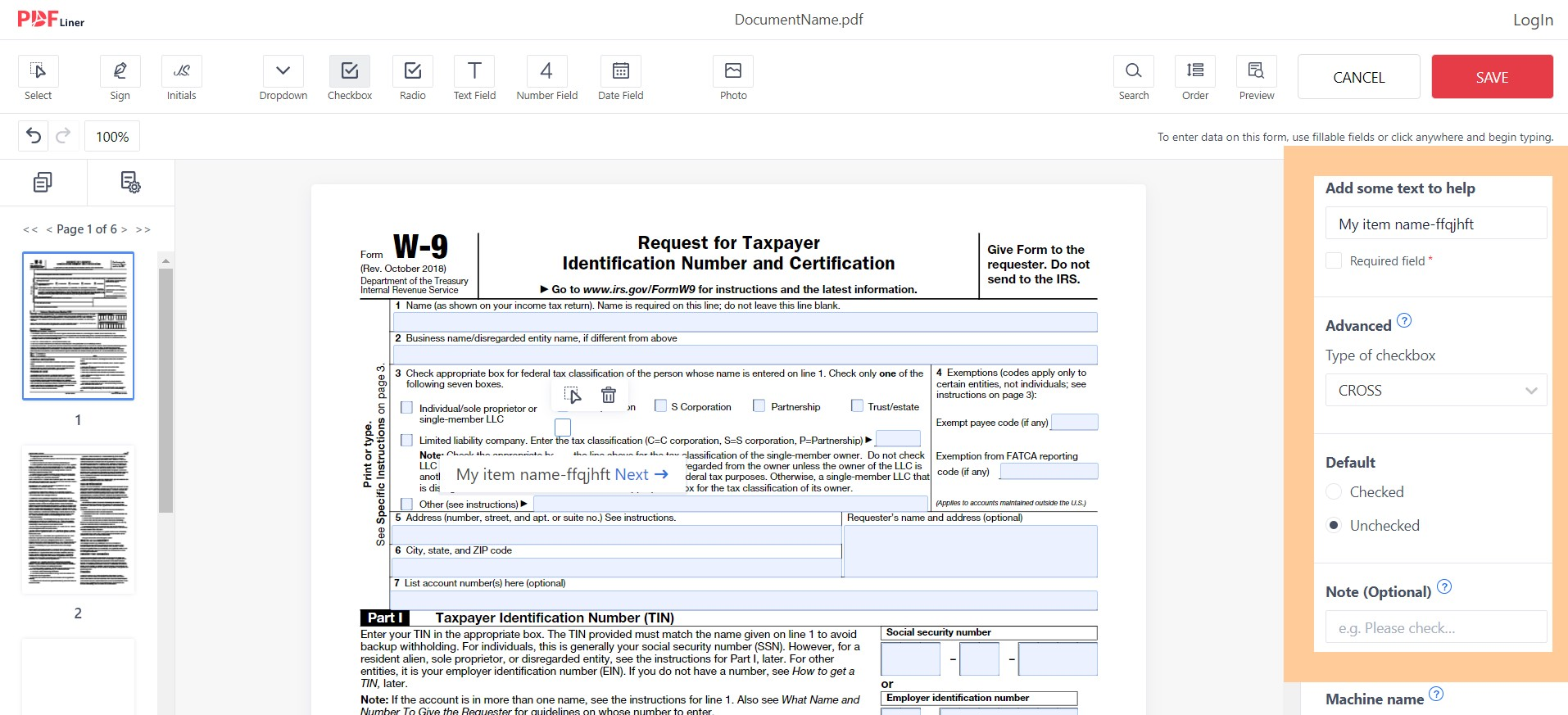
Task: Click the FATCA reporting code field
Action: click(1049, 471)
